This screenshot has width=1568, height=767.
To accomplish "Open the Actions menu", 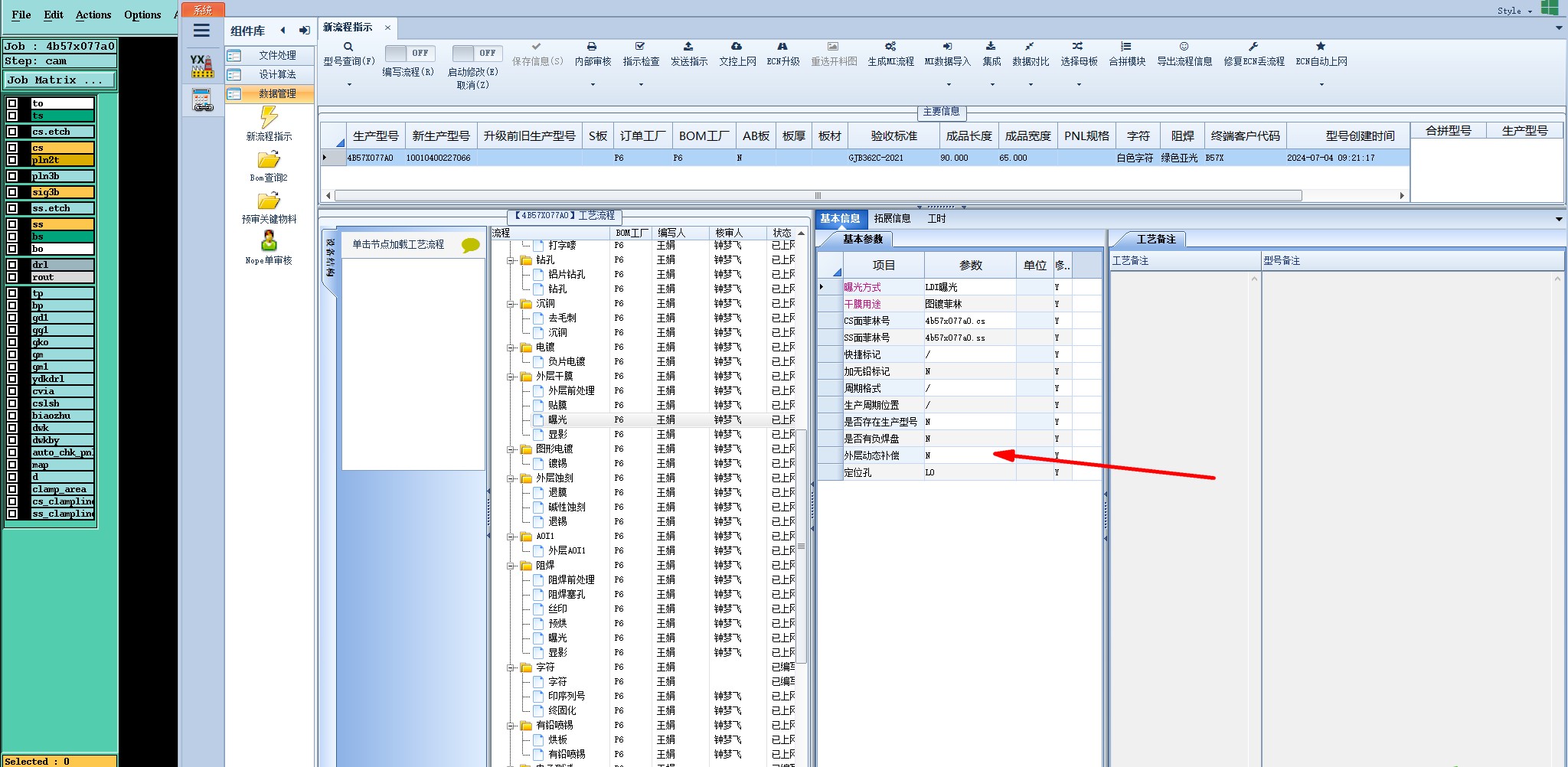I will 93,15.
